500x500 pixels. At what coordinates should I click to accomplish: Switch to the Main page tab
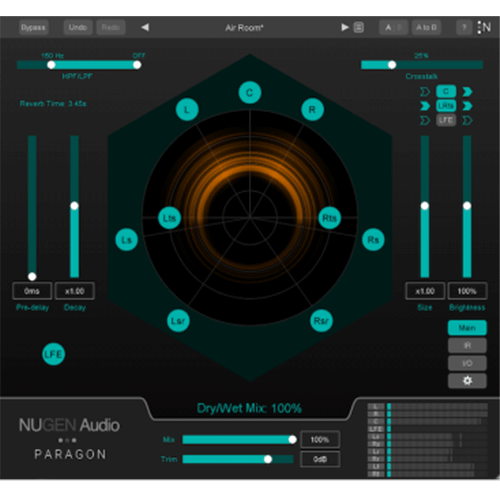click(x=467, y=328)
